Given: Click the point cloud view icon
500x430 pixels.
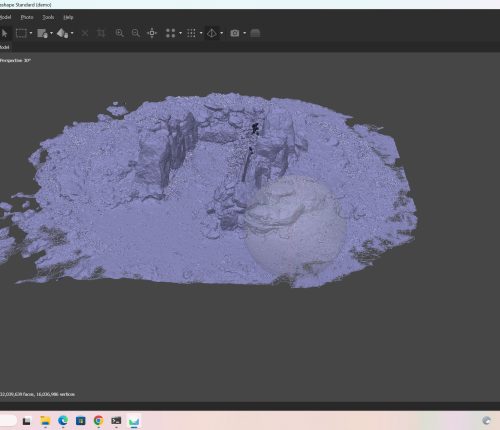Looking at the screenshot, I should point(171,33).
